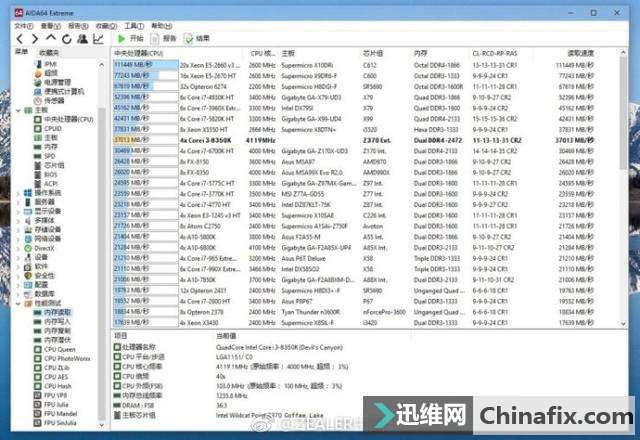Click the refresh toolbar icon
640x440 pixels.
click(x=67, y=39)
